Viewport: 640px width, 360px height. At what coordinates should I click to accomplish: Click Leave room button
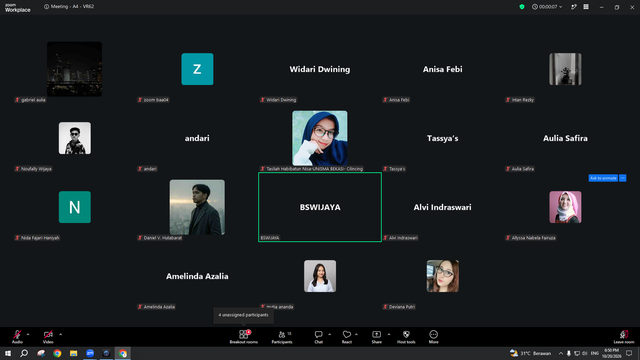point(624,337)
